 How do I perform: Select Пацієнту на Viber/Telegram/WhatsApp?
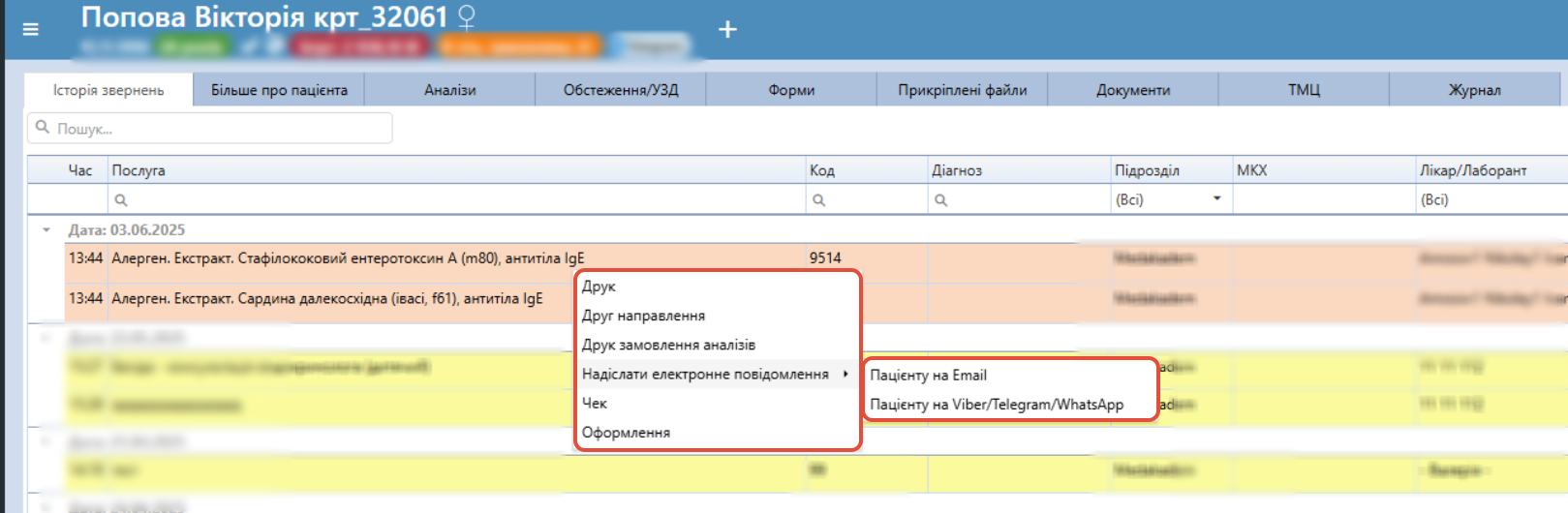coord(1010,405)
